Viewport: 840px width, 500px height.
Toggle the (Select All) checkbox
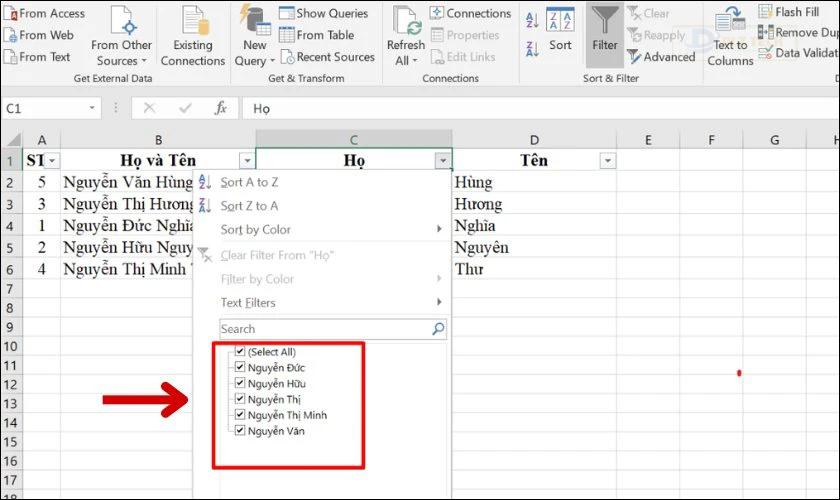coord(240,352)
